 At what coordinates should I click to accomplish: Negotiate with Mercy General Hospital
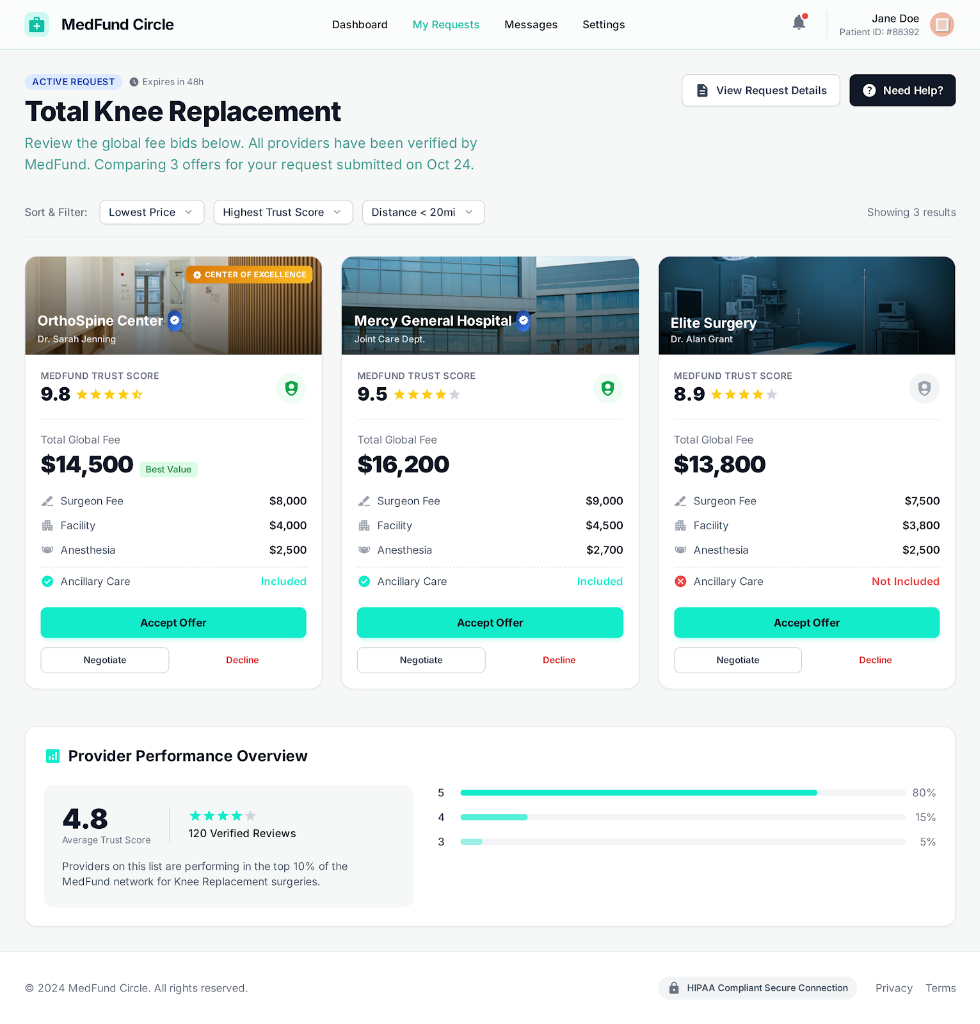click(421, 660)
